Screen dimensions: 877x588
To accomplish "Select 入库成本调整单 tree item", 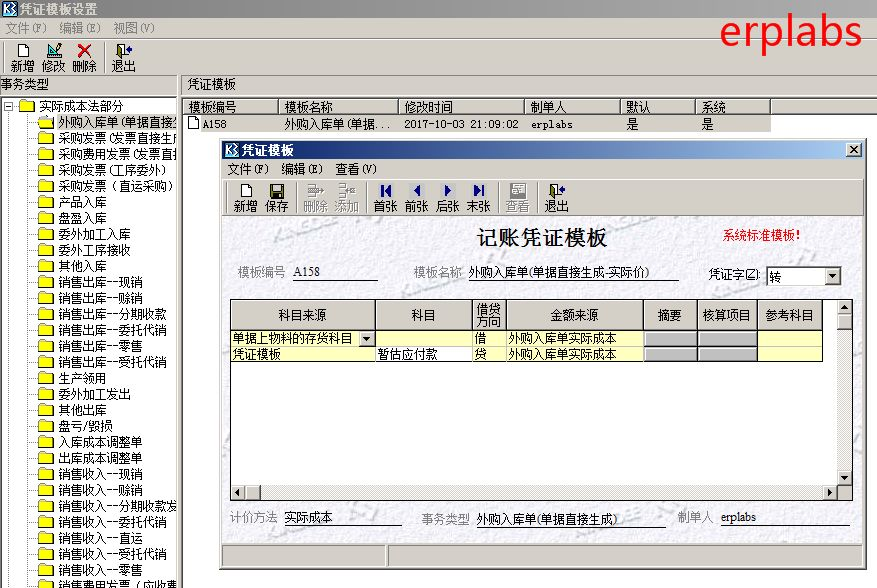I will tap(100, 442).
